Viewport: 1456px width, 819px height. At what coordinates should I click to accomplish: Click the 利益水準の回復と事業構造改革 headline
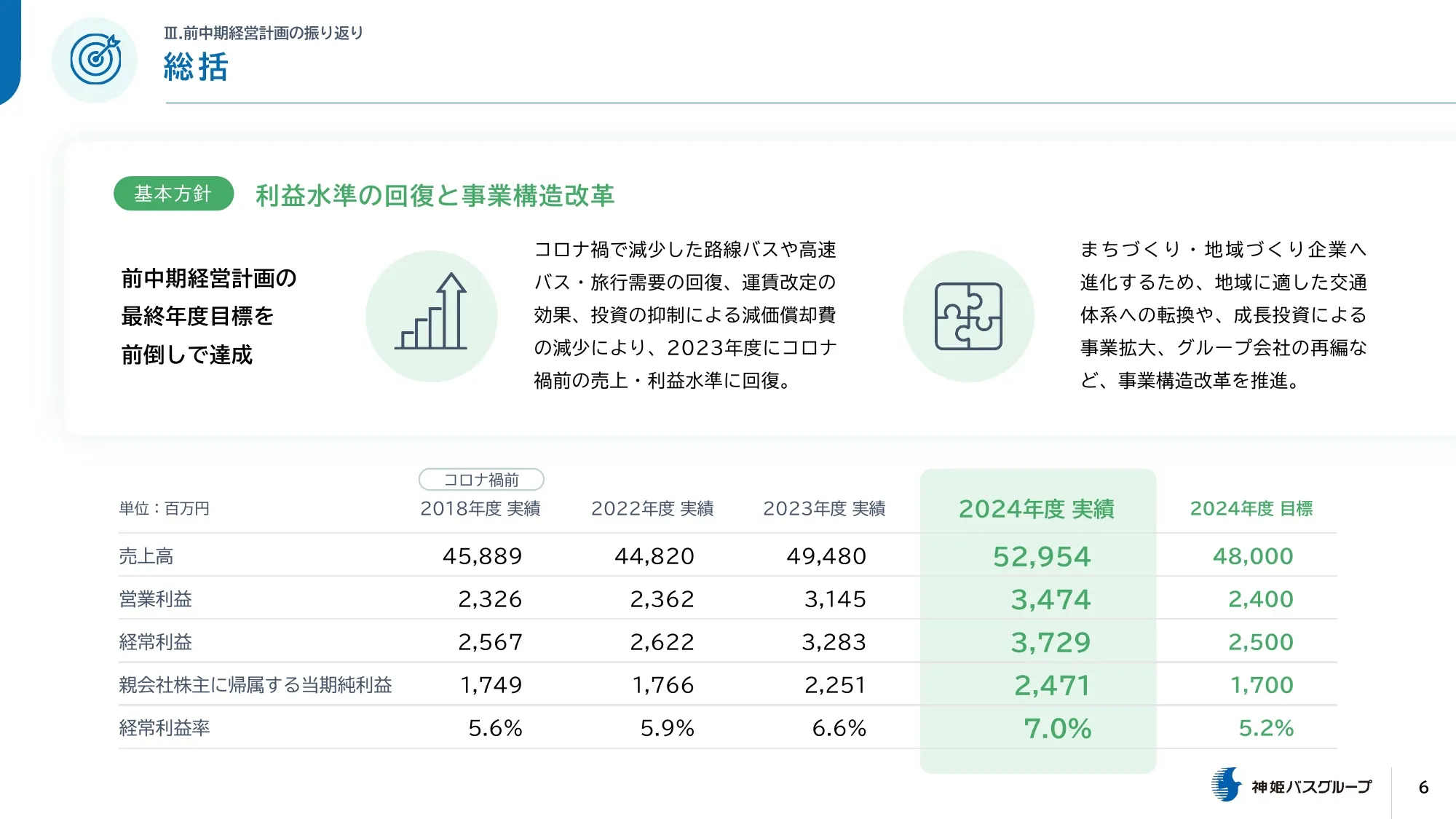pos(435,195)
